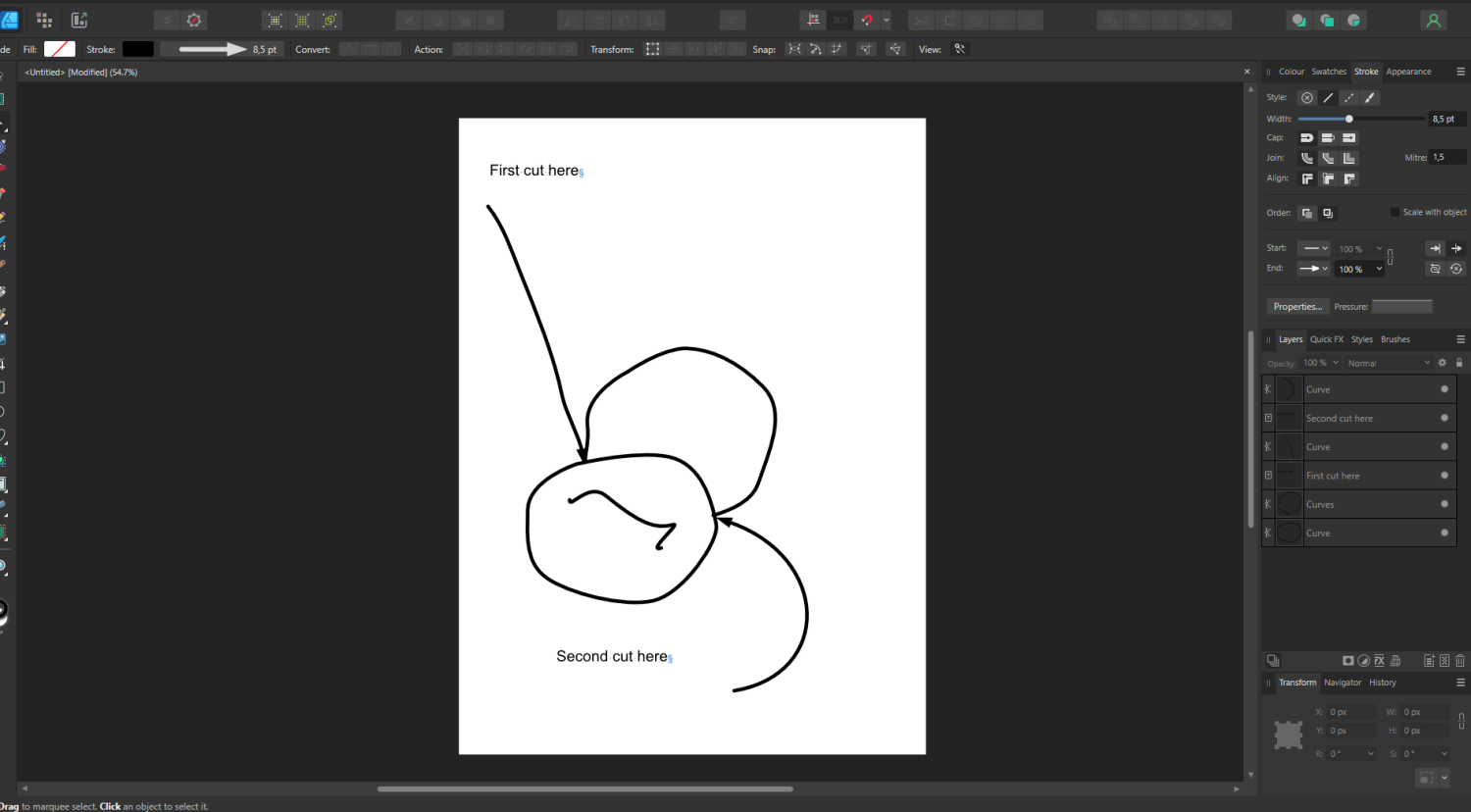Open the Opacity dropdown in the Layers panel
This screenshot has height=812, width=1471.
[x=1321, y=363]
